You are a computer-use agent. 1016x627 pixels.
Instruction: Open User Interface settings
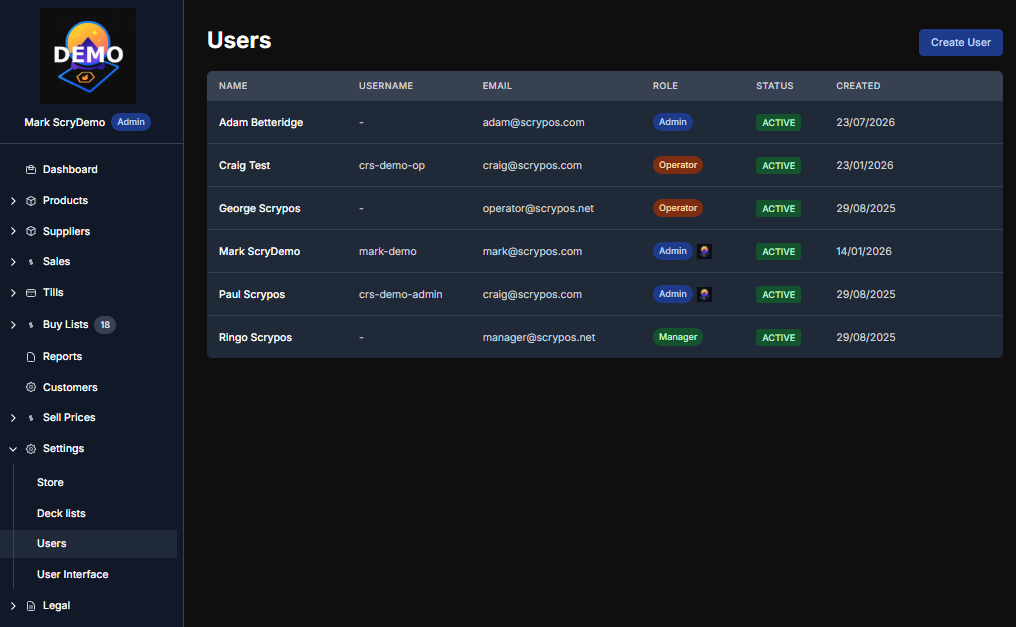click(x=73, y=575)
